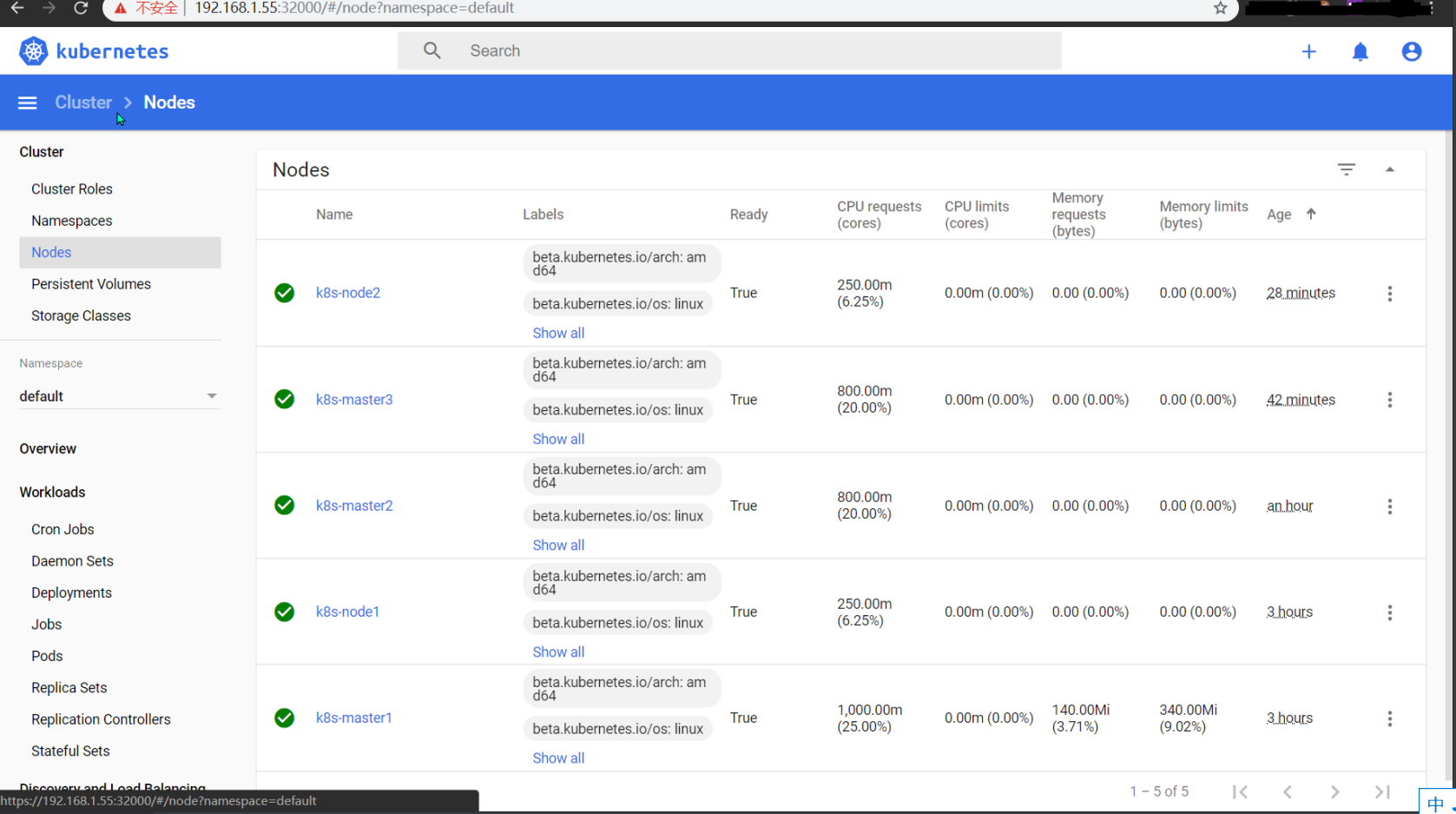Click the Search input field
This screenshot has height=814, width=1456.
pos(729,50)
